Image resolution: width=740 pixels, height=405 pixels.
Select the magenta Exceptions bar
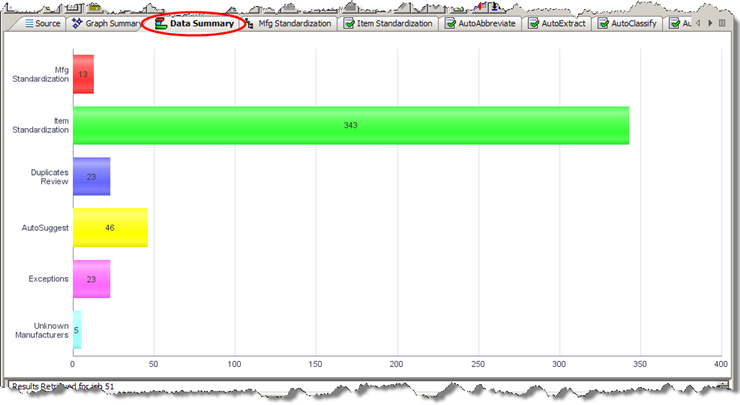click(92, 279)
